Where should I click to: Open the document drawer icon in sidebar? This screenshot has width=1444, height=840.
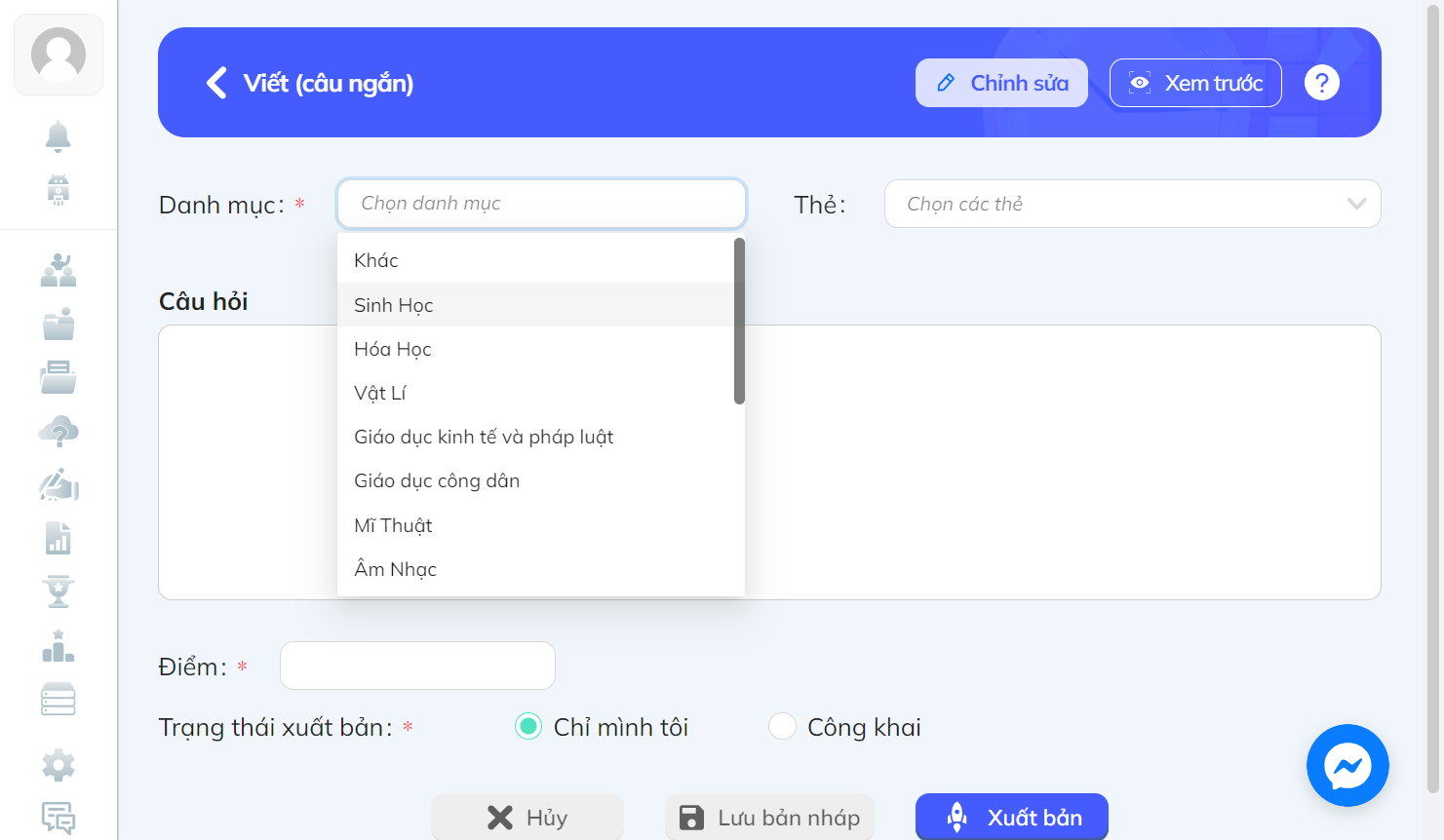(59, 377)
